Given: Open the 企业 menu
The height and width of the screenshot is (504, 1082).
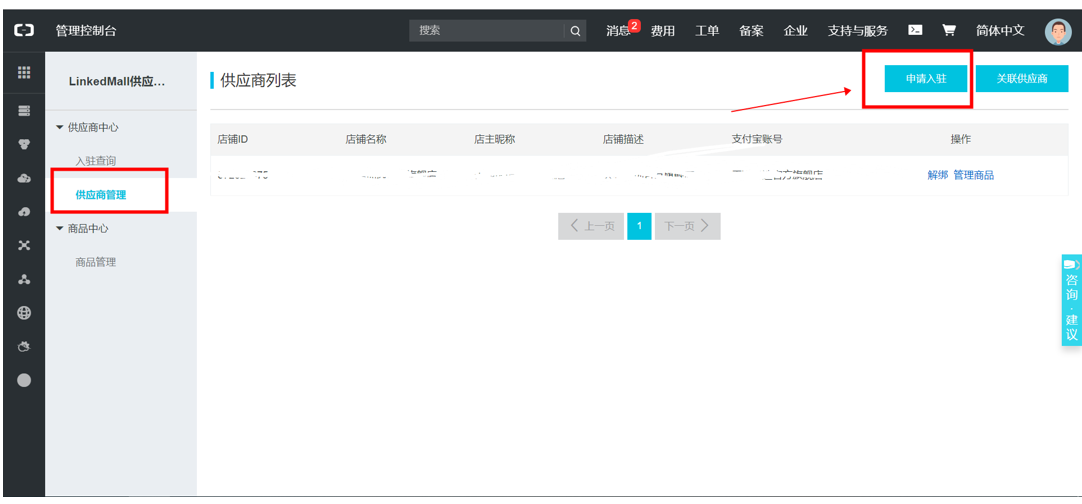Looking at the screenshot, I should pos(796,30).
